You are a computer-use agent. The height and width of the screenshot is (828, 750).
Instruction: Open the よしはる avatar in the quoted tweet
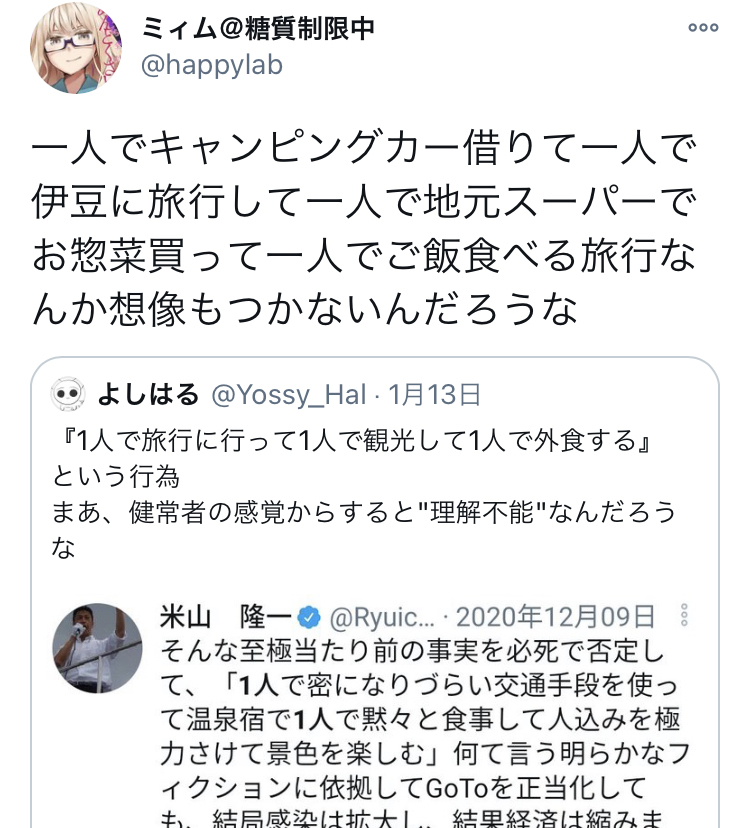coord(68,394)
